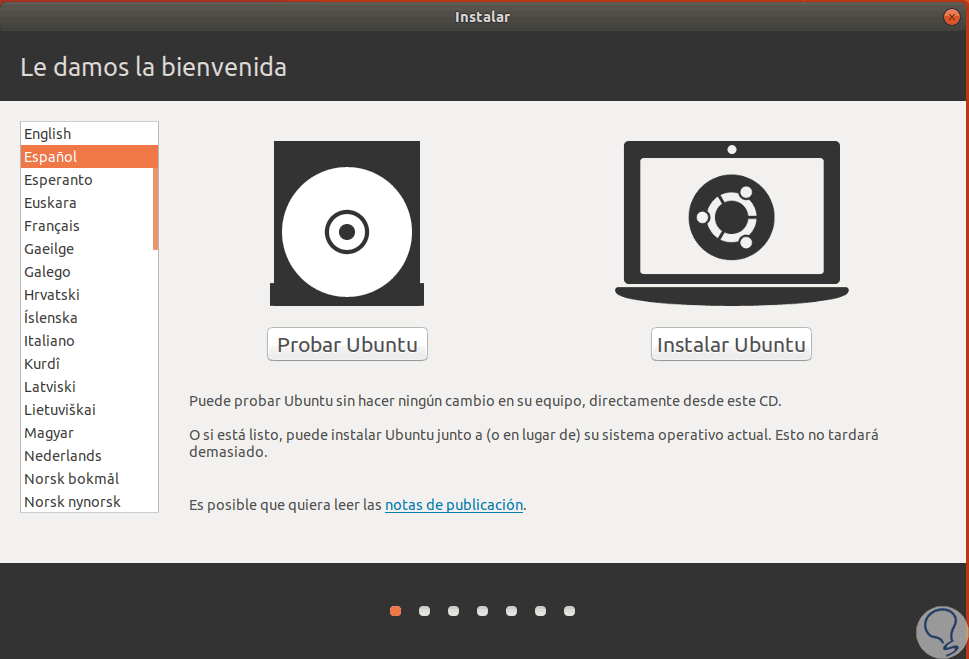The image size is (969, 659).
Task: Close the Instalar window
Action: click(x=952, y=17)
